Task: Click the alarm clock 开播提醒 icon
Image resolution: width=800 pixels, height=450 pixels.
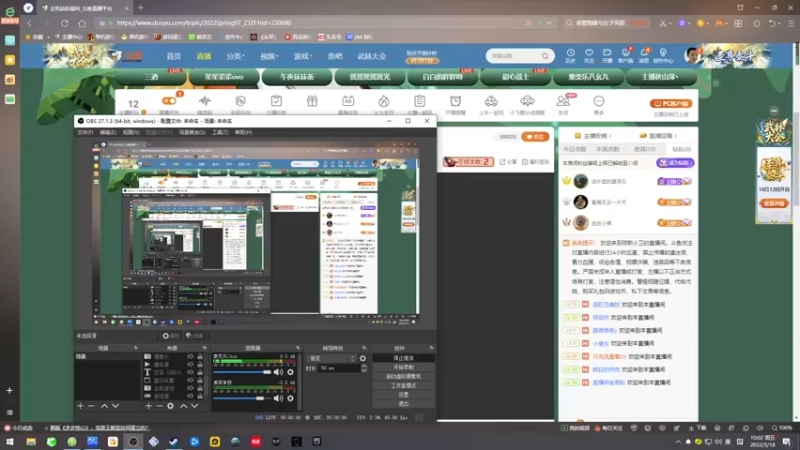Action: click(455, 101)
